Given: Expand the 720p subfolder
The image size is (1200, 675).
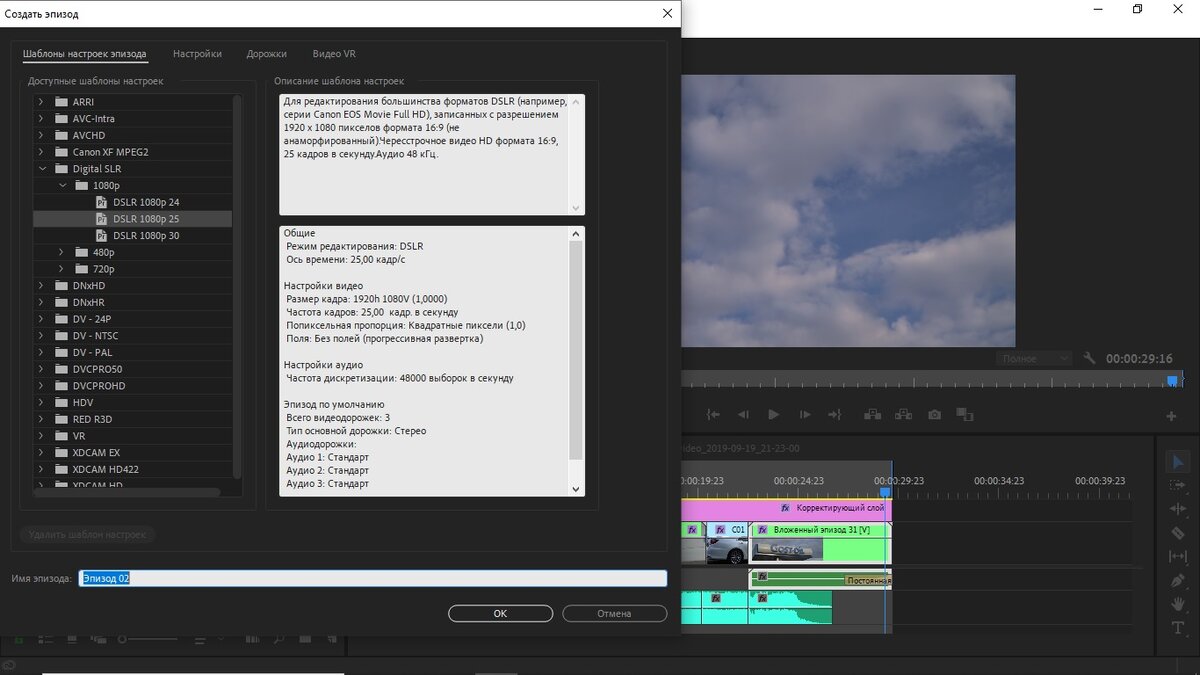Looking at the screenshot, I should (61, 269).
